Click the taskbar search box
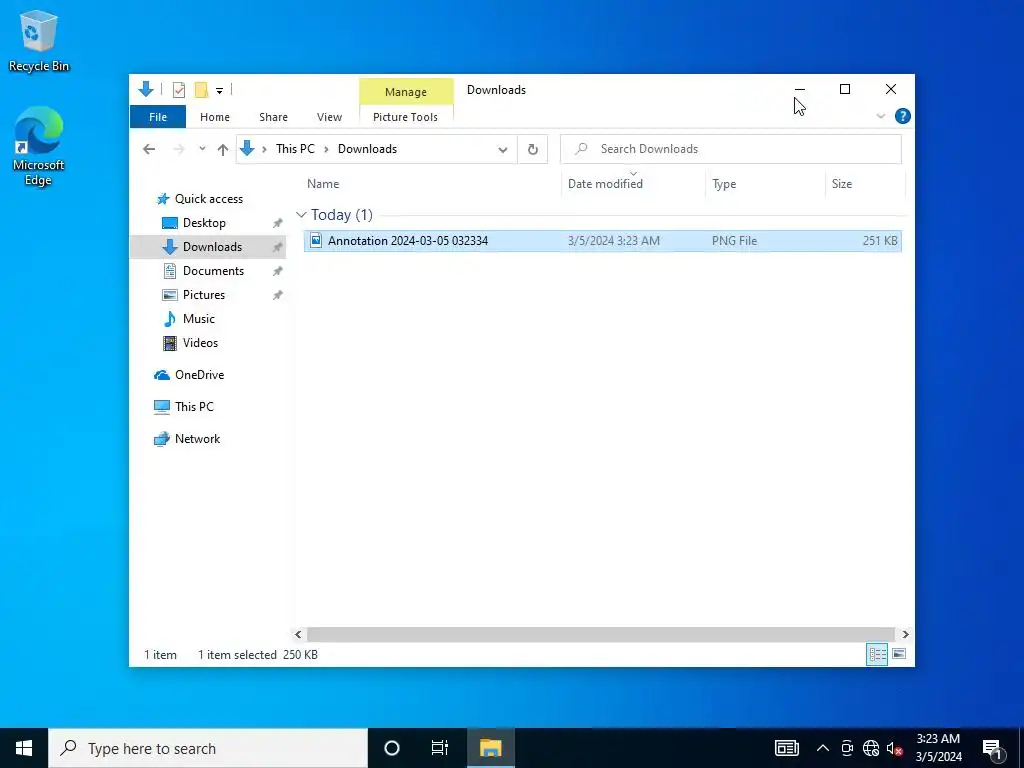This screenshot has width=1024, height=768. coord(208,748)
